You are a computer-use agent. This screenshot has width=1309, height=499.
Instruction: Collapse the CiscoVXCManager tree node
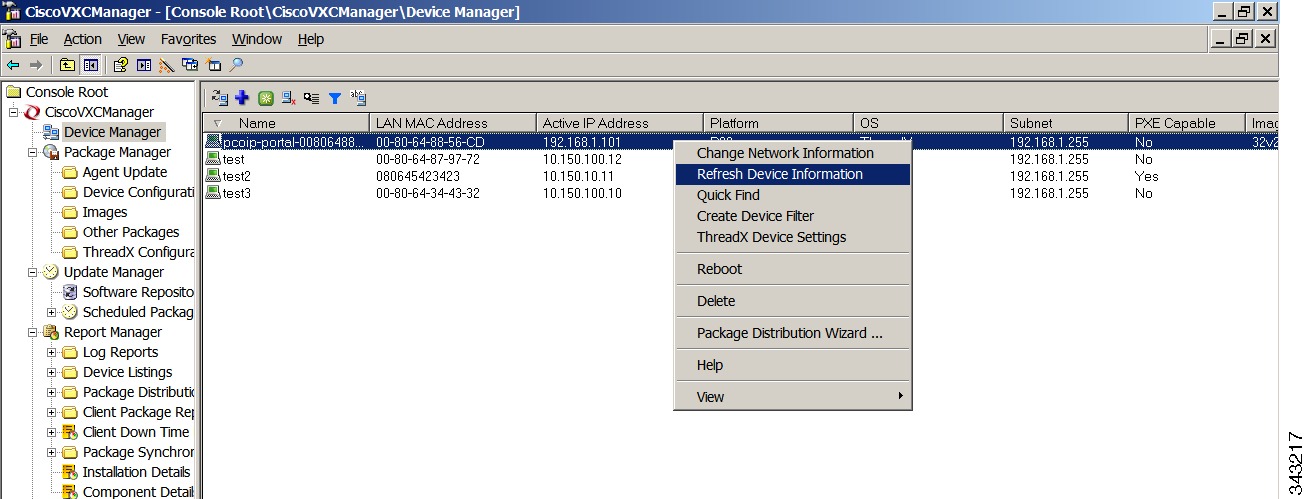click(x=14, y=112)
